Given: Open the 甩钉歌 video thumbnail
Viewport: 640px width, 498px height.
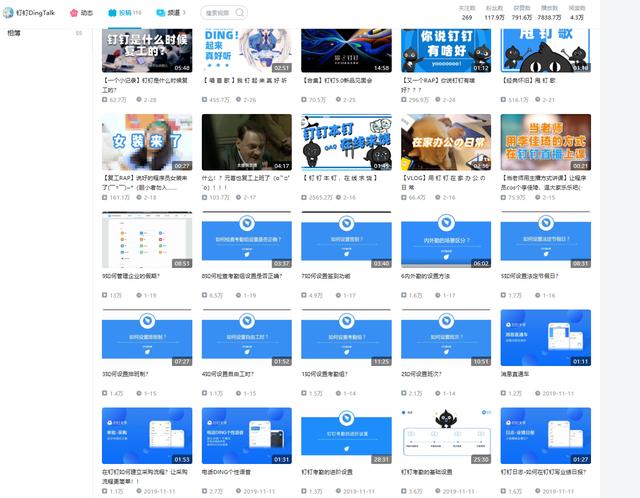Looking at the screenshot, I should [x=546, y=51].
